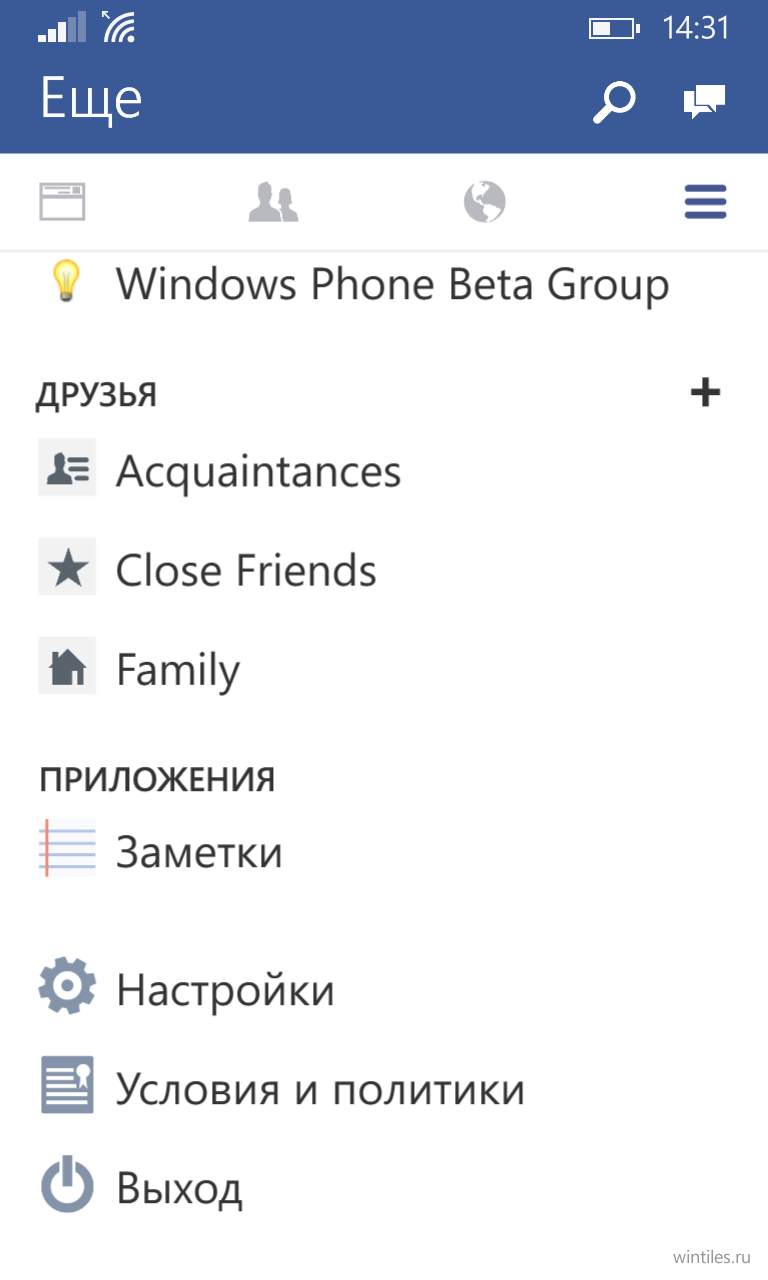Click the lightbulb group icon
This screenshot has height=1280, width=768.
(x=65, y=283)
